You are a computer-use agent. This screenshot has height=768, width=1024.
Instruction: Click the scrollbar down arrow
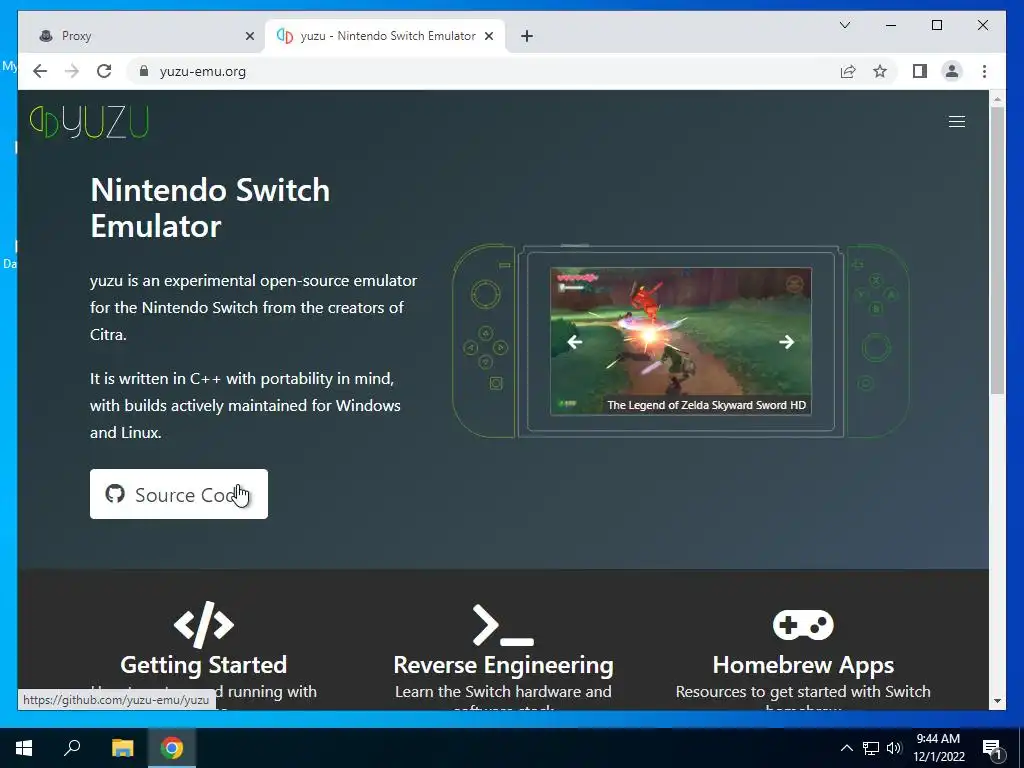[997, 701]
